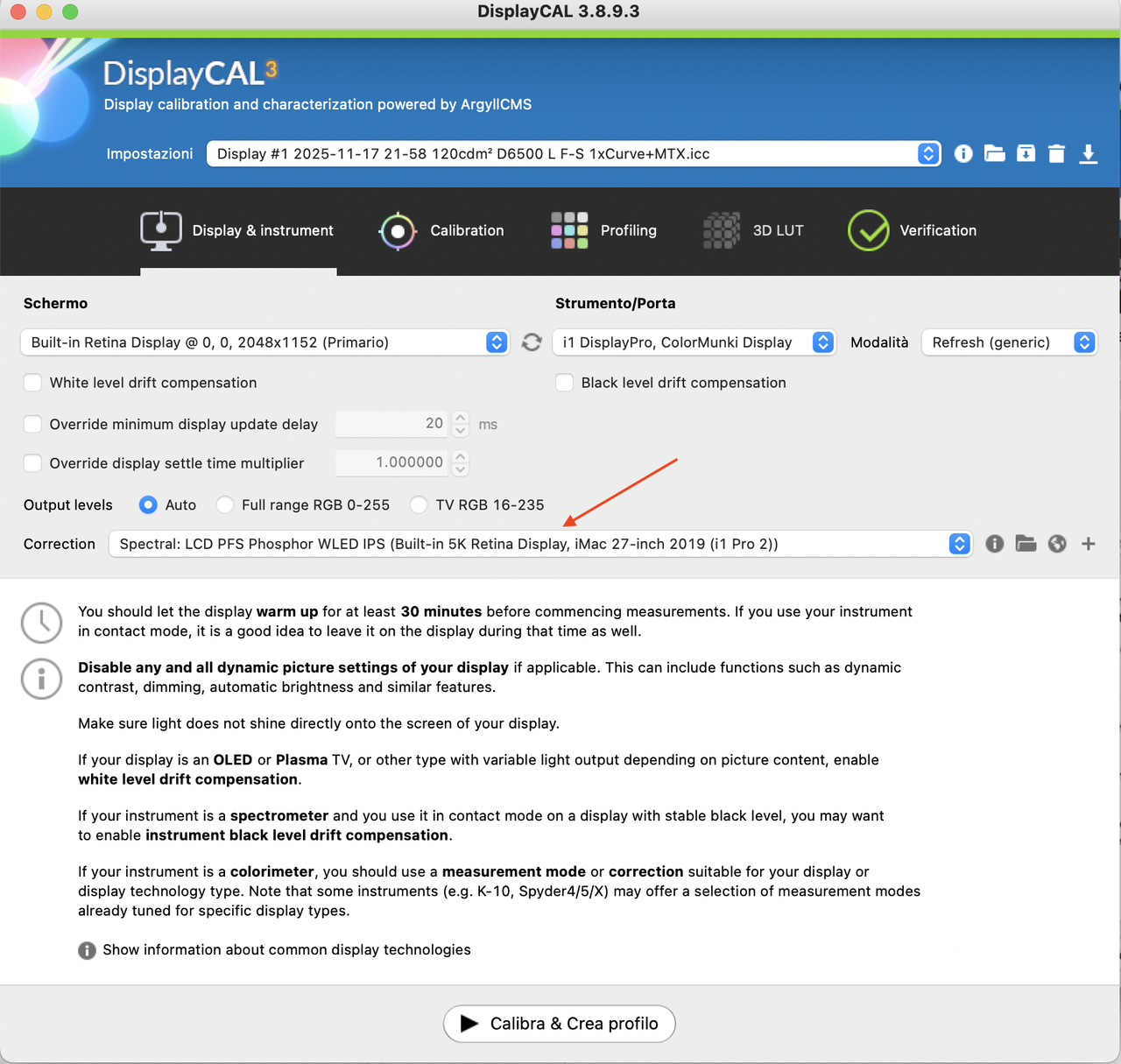Viewport: 1121px width, 1064px height.
Task: Delete current settings with trash icon
Action: coord(1056,154)
